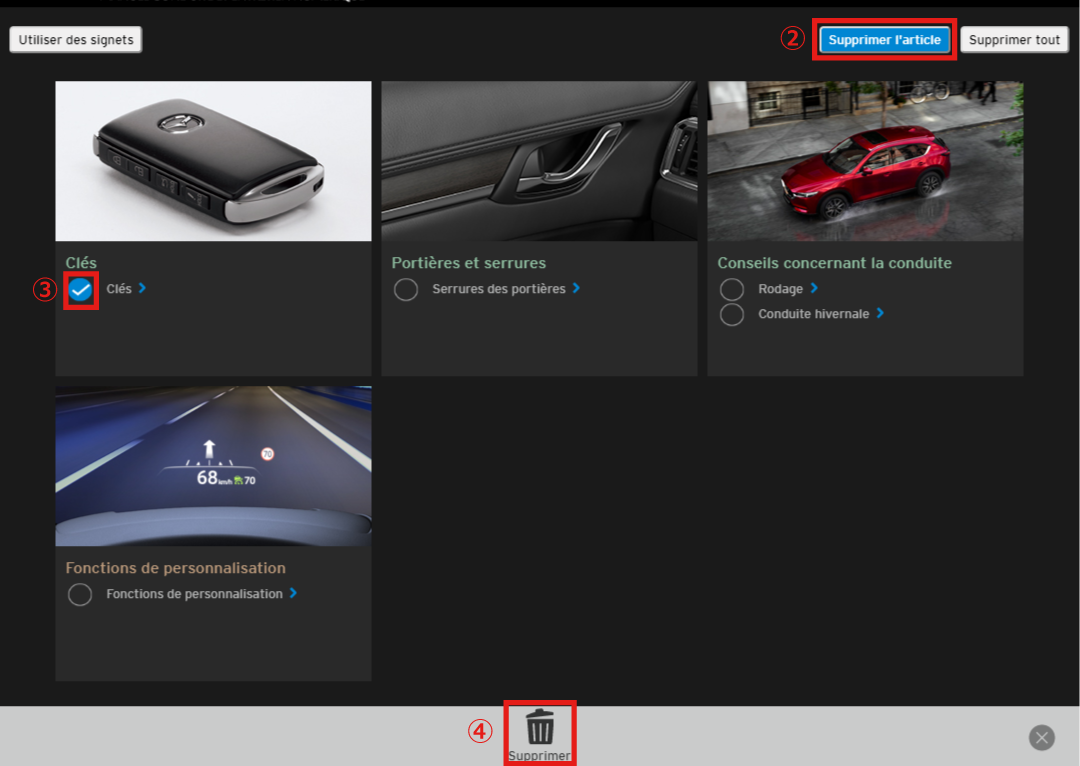Click the red car thumbnail image
The height and width of the screenshot is (766, 1080).
tap(865, 161)
